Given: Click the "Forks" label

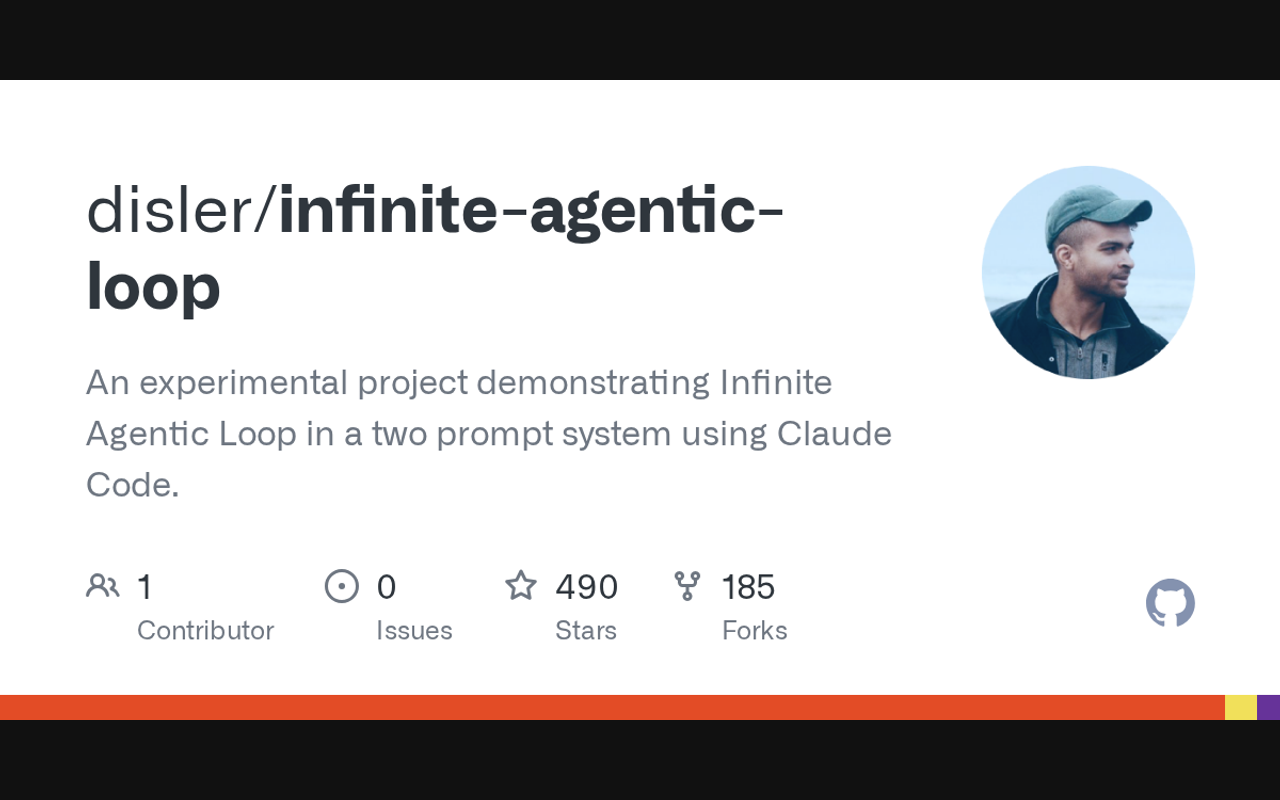Looking at the screenshot, I should 755,631.
